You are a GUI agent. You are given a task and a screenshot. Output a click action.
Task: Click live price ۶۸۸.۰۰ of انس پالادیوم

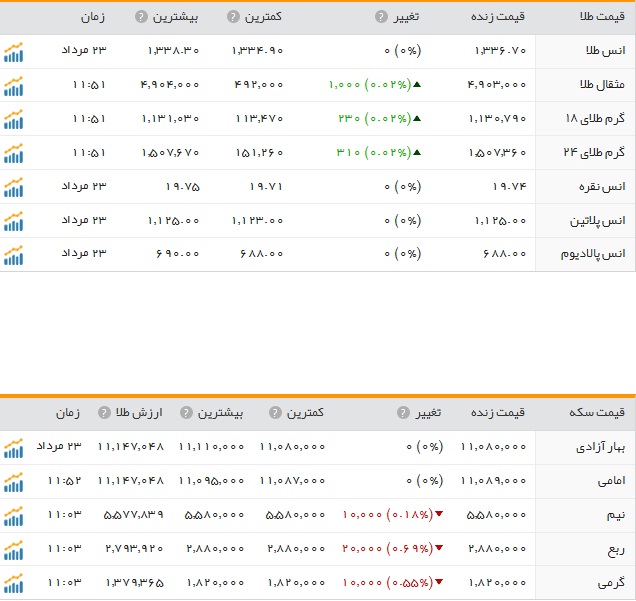tap(504, 254)
